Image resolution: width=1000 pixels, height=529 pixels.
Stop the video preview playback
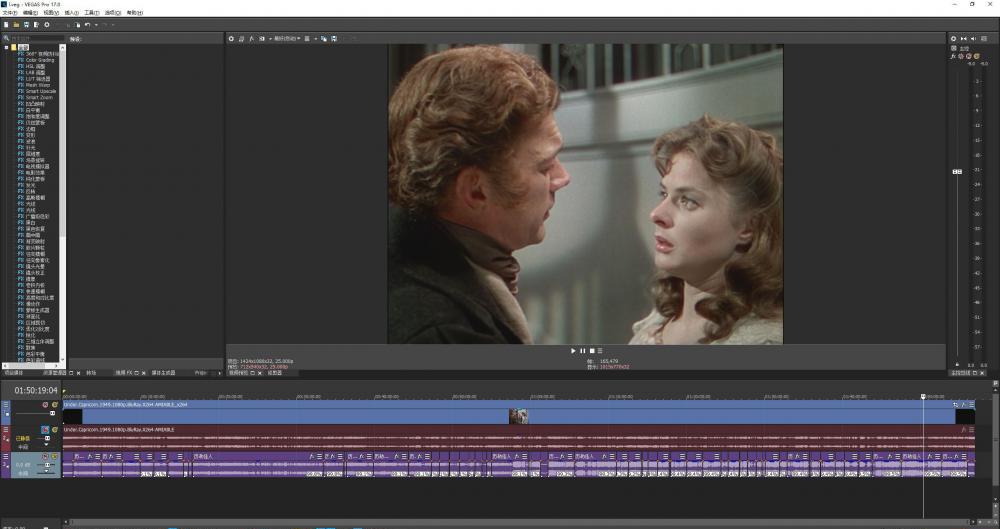(x=592, y=351)
